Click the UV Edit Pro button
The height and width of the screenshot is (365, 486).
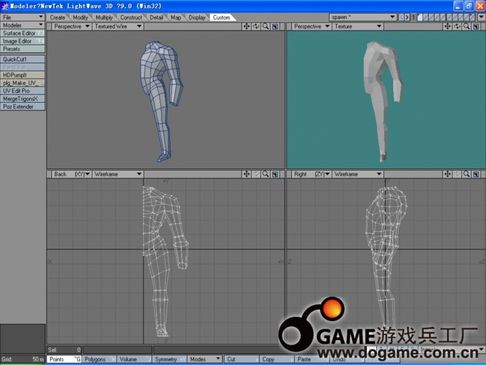click(x=22, y=91)
